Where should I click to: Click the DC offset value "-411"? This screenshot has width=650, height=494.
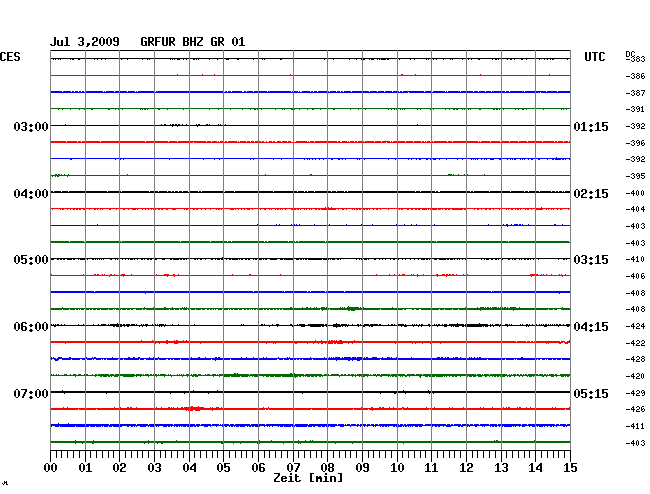pos(635,426)
